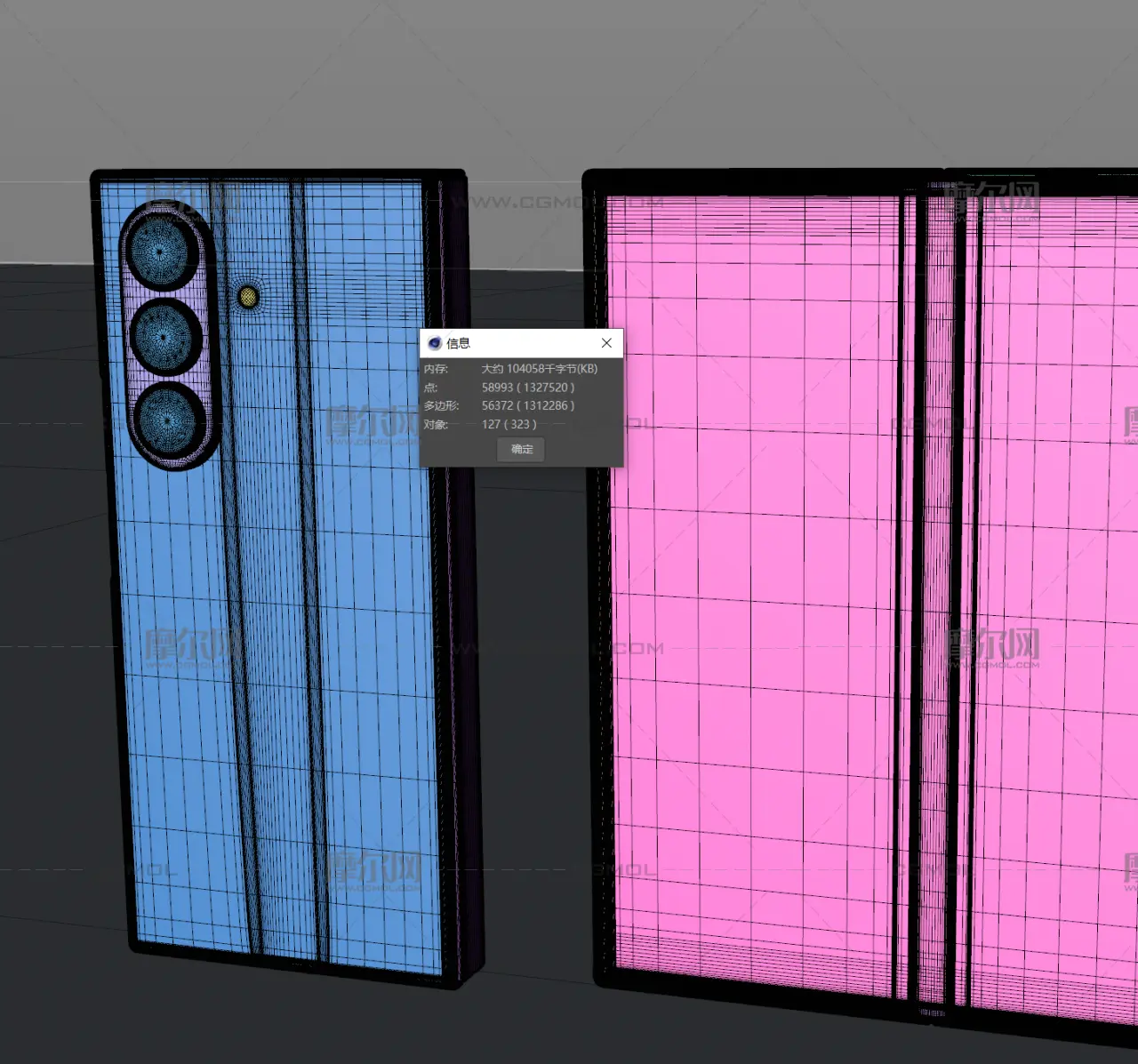
Task: Click the 确定 button in the info dialog
Action: point(522,449)
